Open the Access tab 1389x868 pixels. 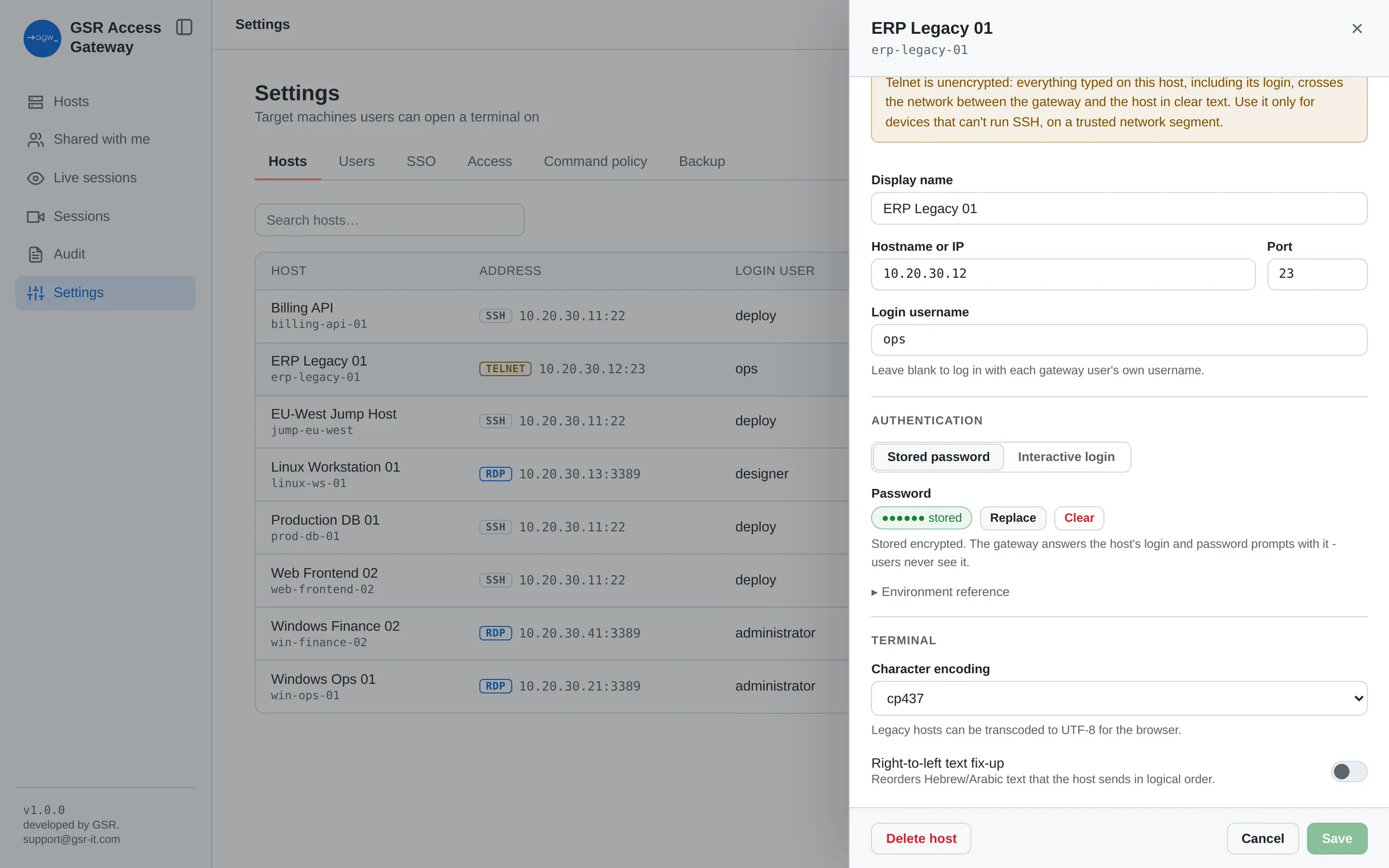(x=490, y=161)
